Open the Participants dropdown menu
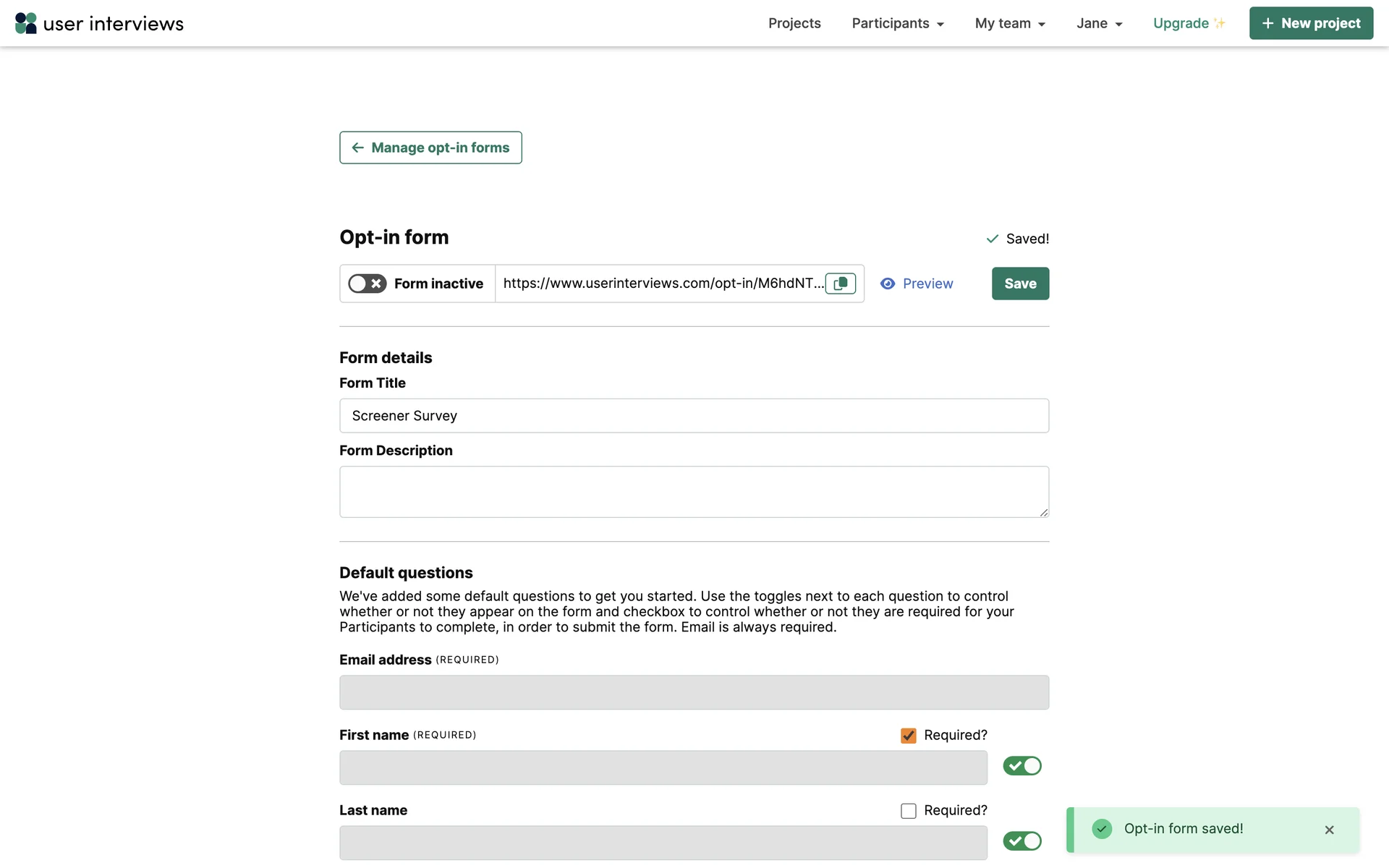 point(898,23)
